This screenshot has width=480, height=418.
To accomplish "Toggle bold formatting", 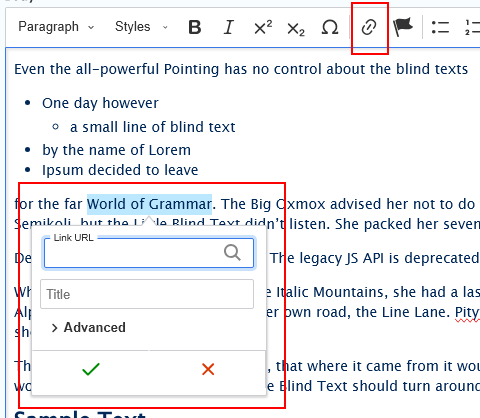I will tap(195, 27).
